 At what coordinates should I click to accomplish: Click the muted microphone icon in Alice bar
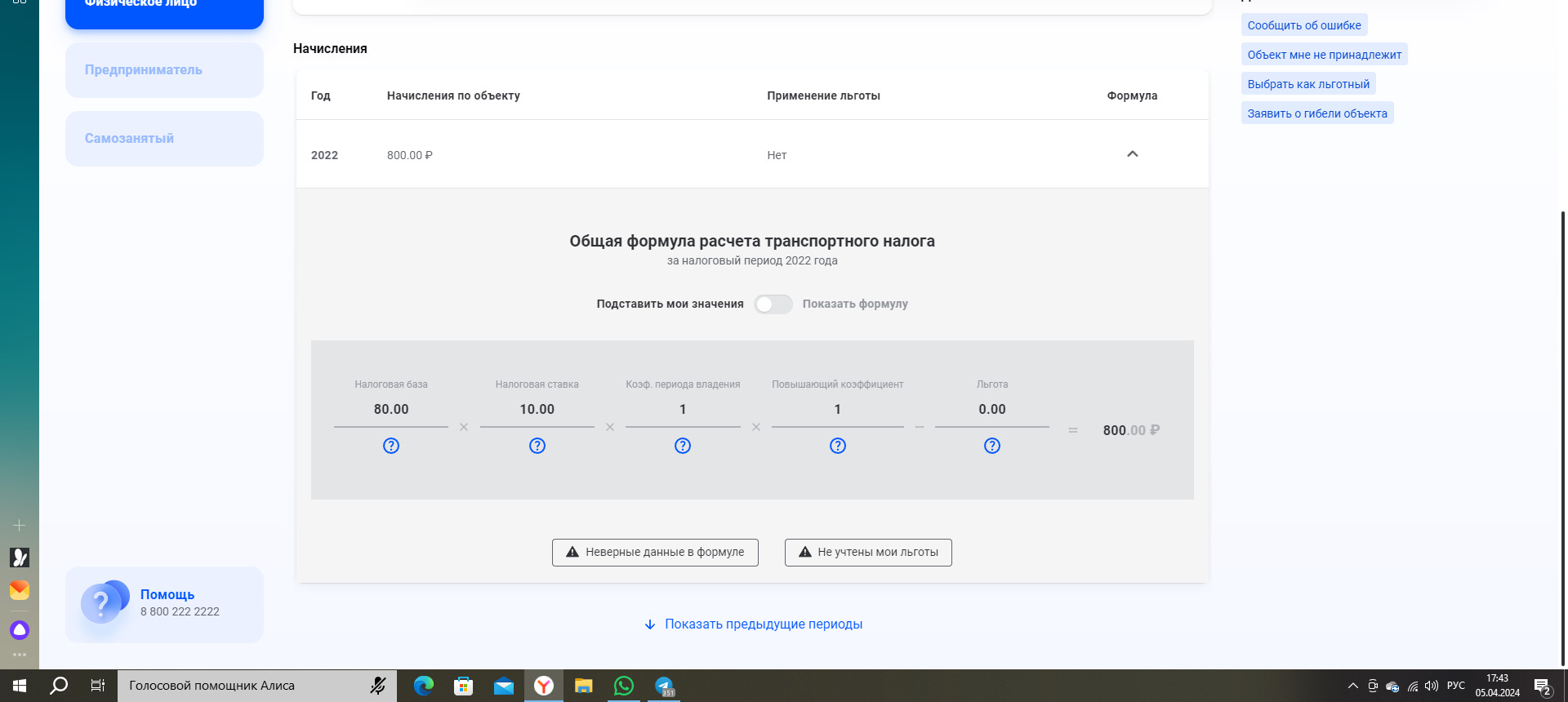point(377,686)
